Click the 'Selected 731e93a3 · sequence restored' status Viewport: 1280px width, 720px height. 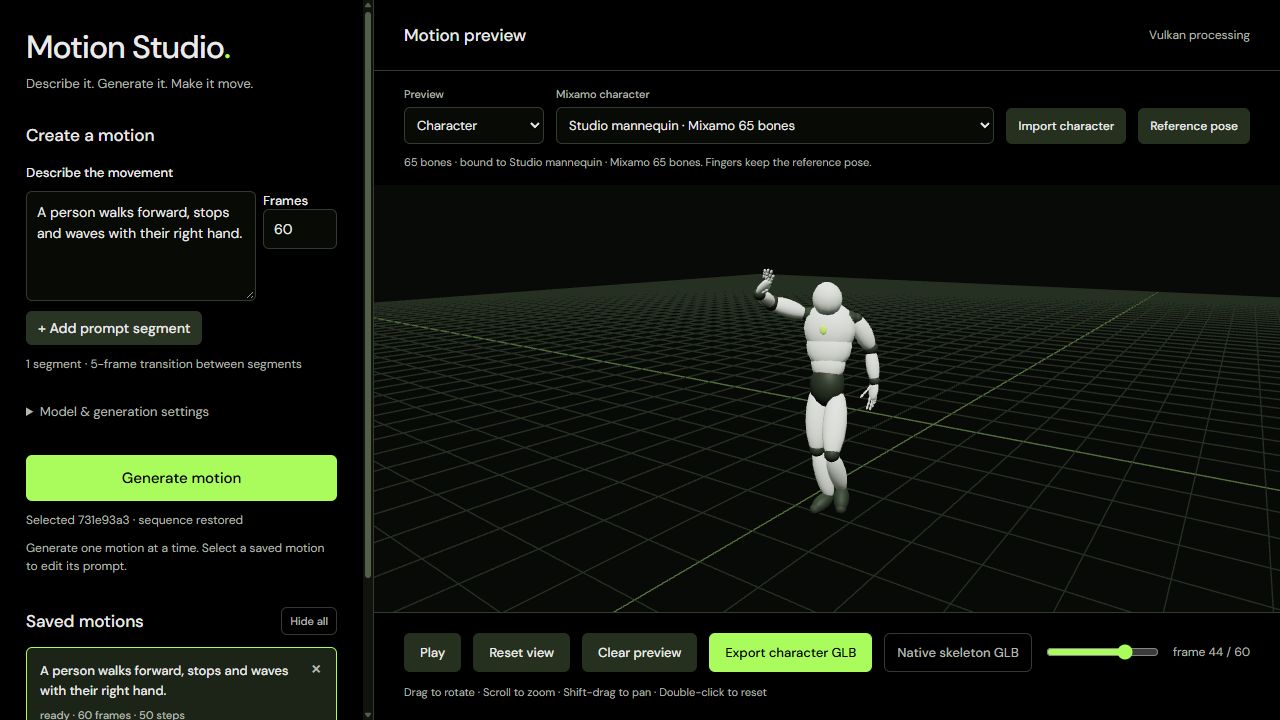tap(134, 520)
